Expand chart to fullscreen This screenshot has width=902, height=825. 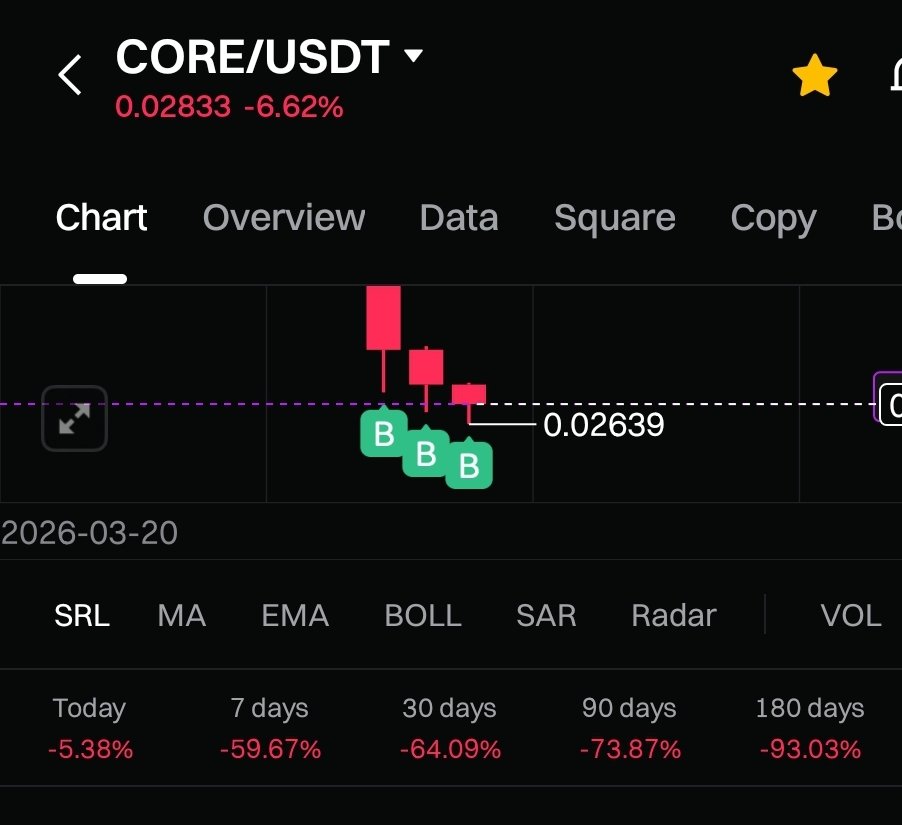(x=74, y=418)
